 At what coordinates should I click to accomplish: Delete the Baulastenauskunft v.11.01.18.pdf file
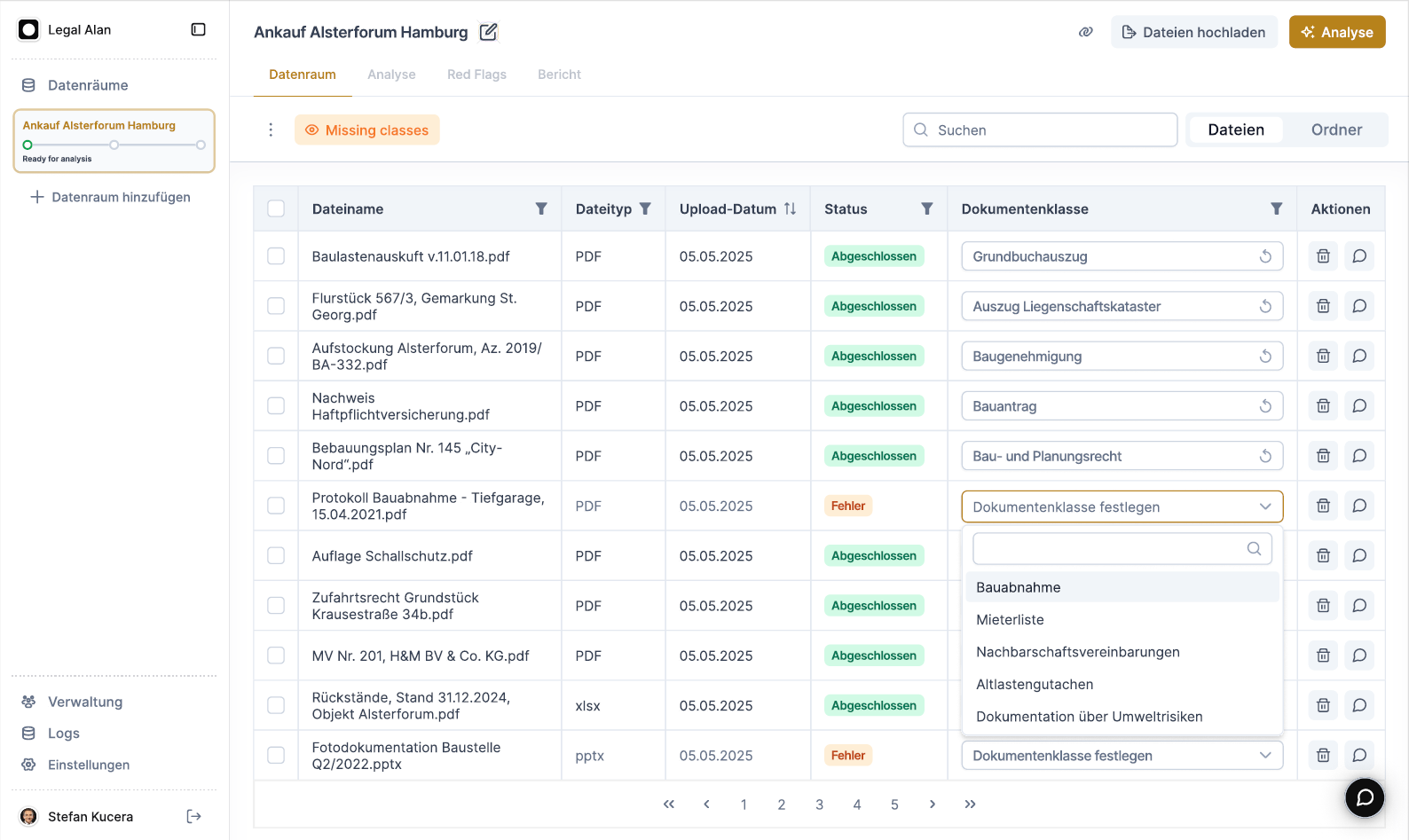(1323, 256)
